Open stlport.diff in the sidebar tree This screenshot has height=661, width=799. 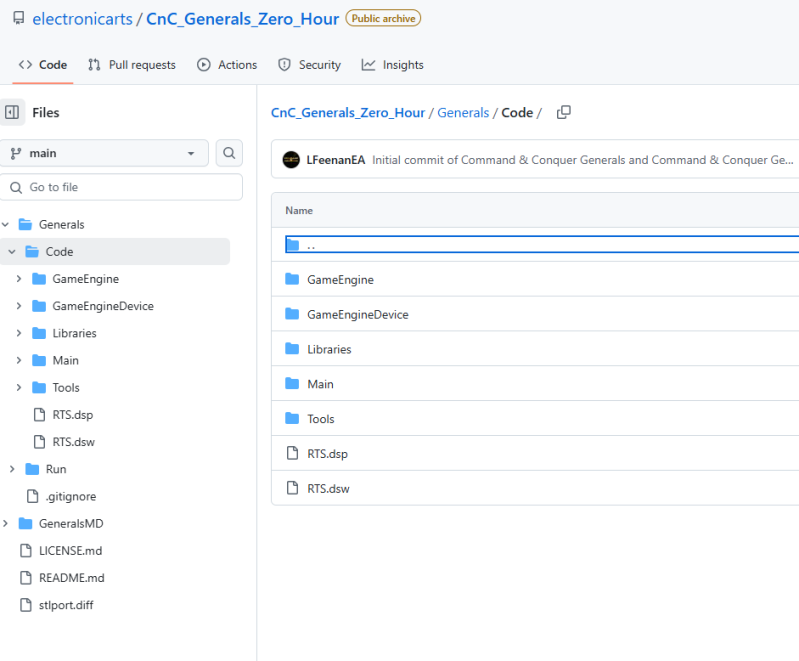tap(66, 605)
